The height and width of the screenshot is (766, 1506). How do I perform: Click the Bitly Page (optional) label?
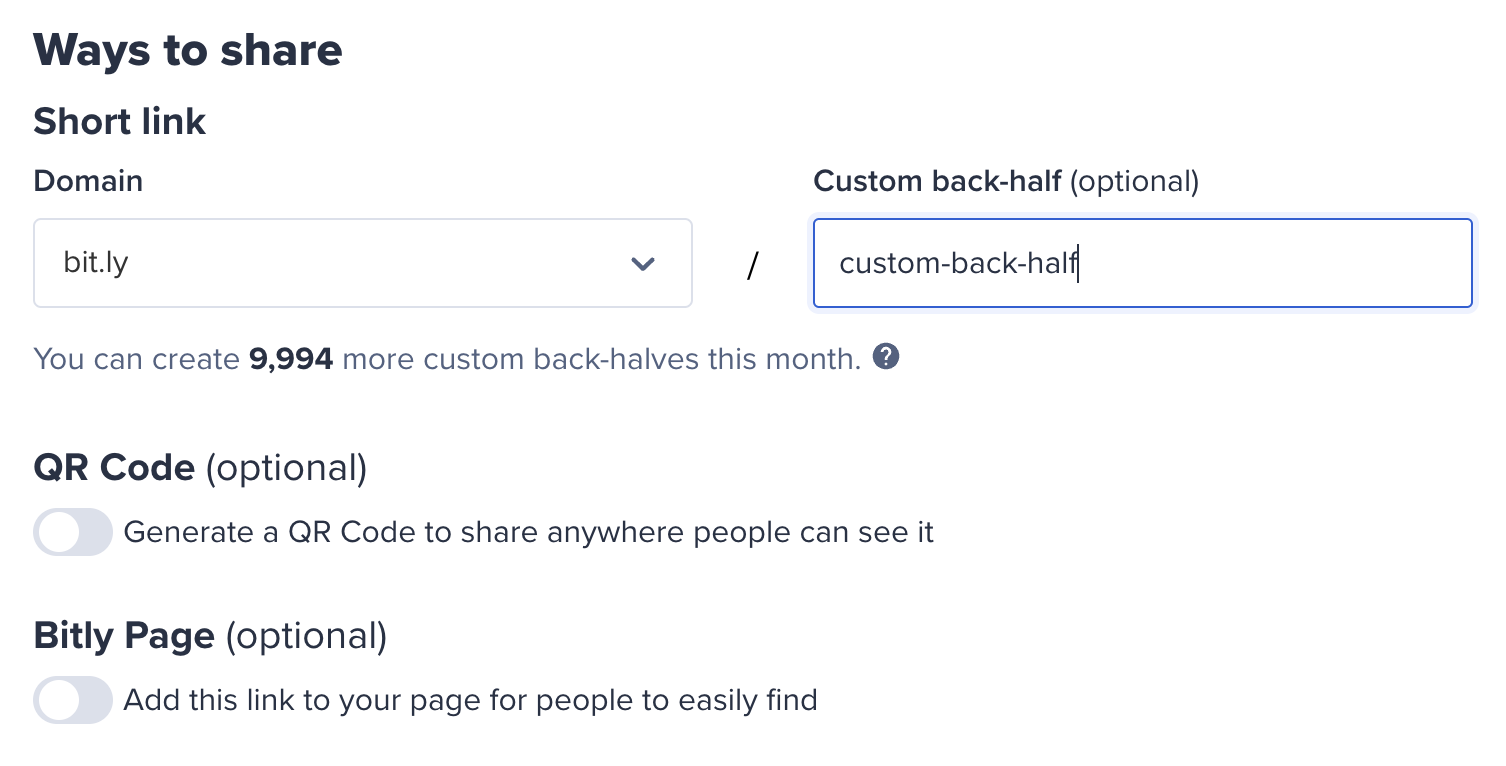point(209,634)
